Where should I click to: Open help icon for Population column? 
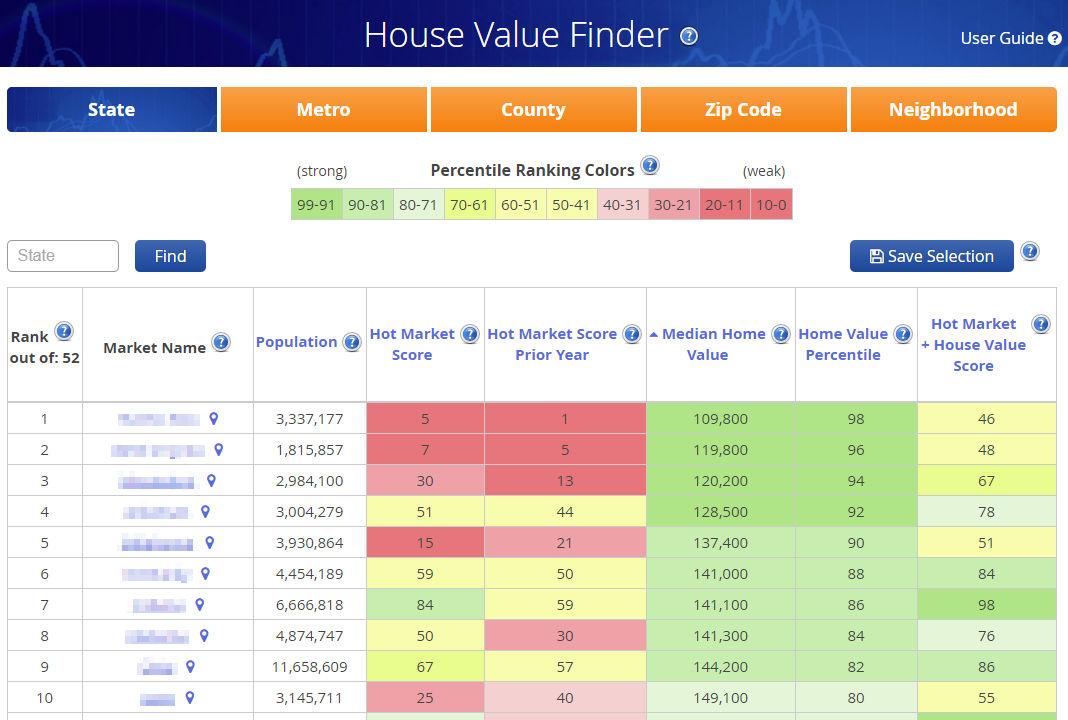click(351, 342)
